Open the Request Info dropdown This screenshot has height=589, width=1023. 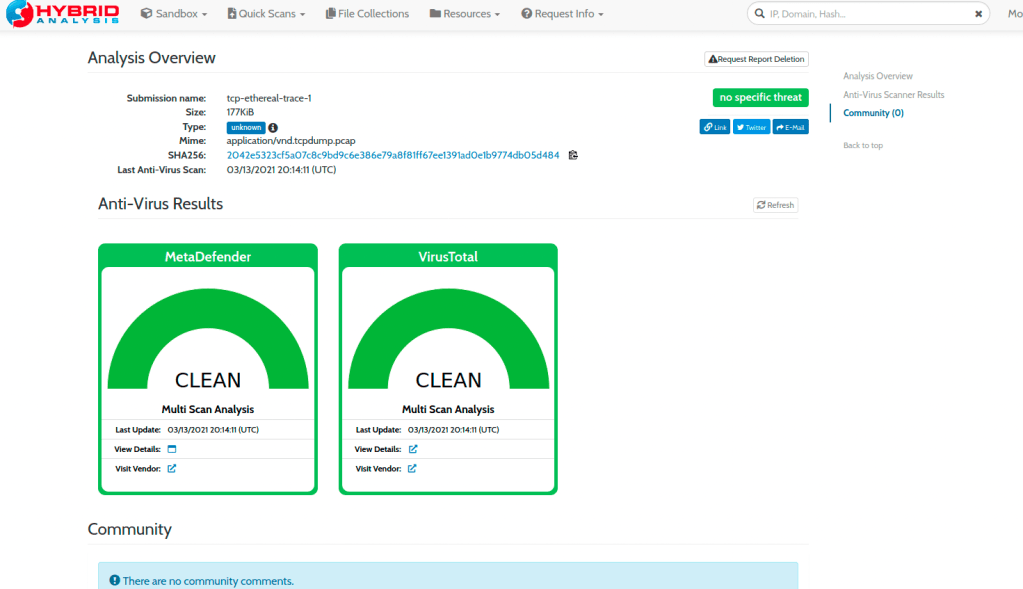click(x=563, y=14)
